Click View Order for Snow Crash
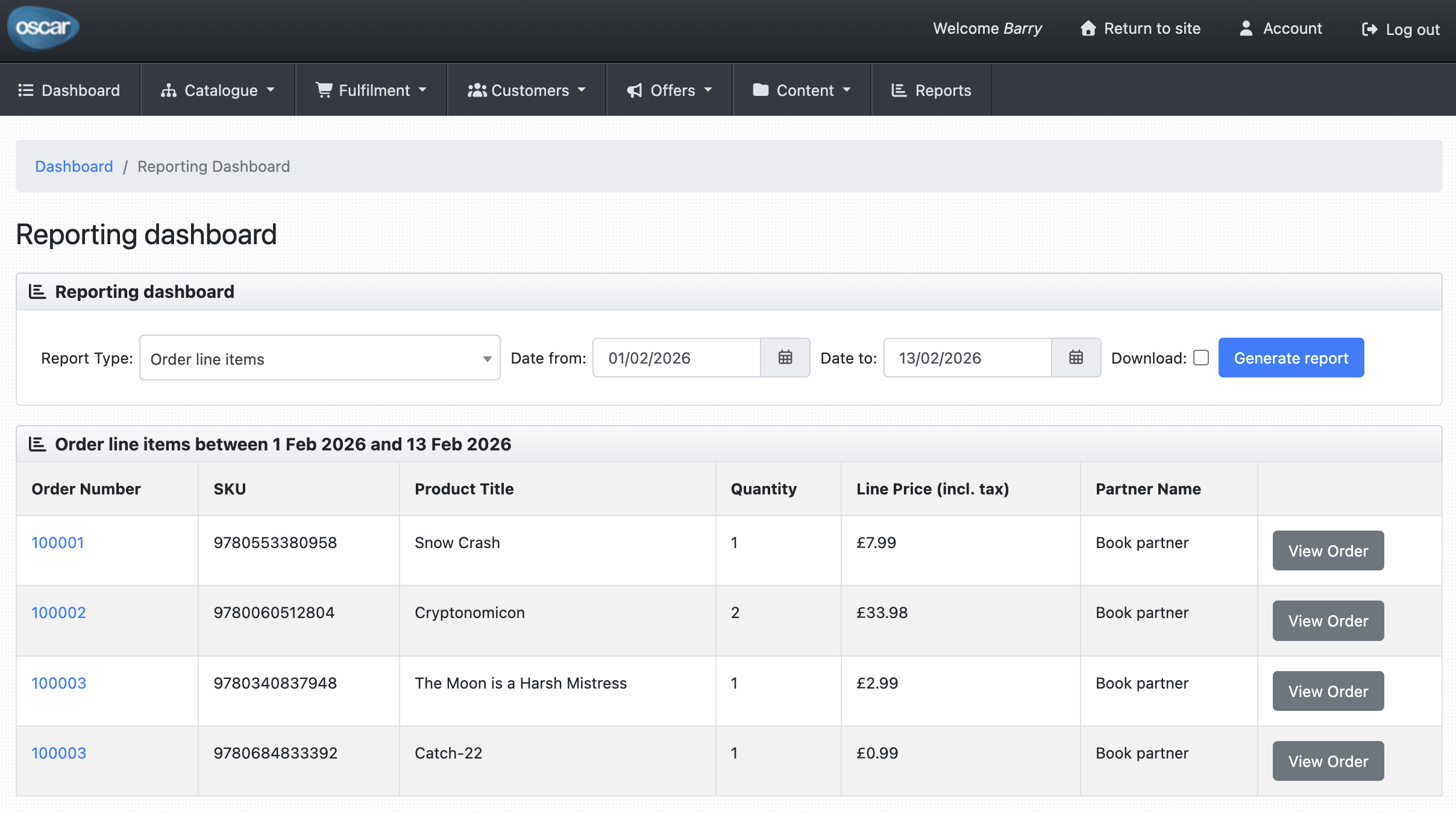The width and height of the screenshot is (1456, 814). click(x=1328, y=551)
